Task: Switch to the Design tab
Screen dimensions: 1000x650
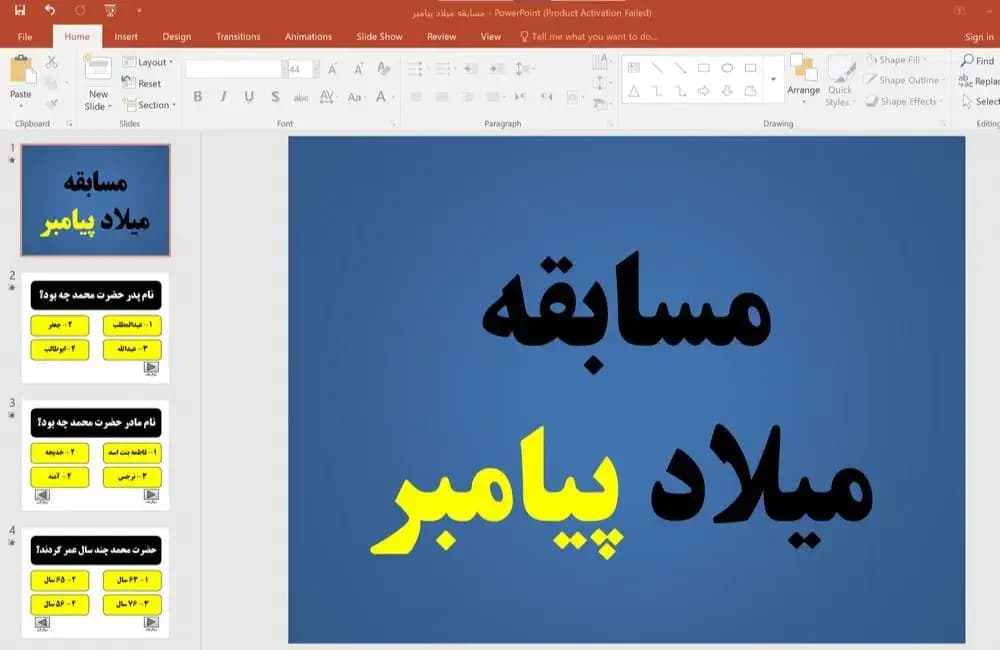Action: (177, 36)
